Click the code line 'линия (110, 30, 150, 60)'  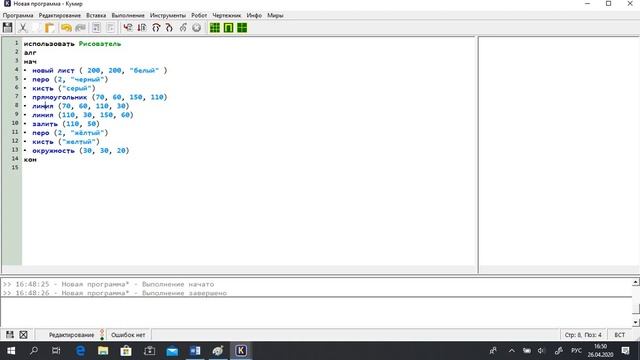click(x=82, y=115)
